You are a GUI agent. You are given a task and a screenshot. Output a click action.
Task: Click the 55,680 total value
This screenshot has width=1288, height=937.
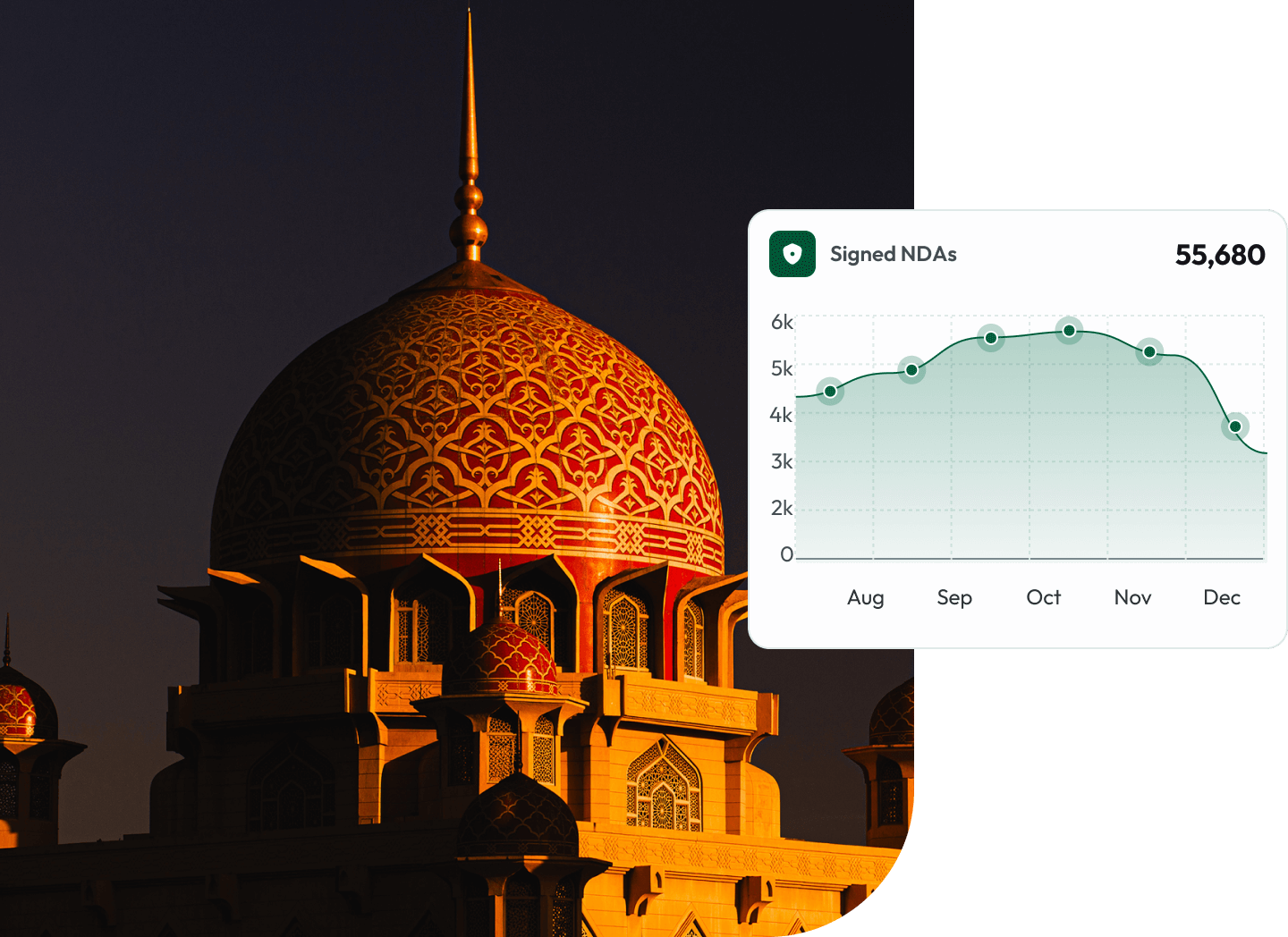(1219, 255)
